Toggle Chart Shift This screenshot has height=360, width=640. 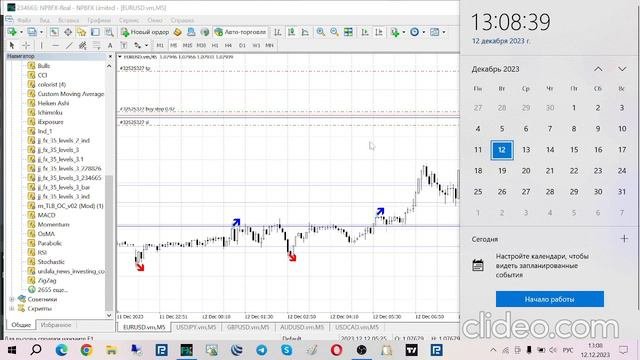pos(379,32)
